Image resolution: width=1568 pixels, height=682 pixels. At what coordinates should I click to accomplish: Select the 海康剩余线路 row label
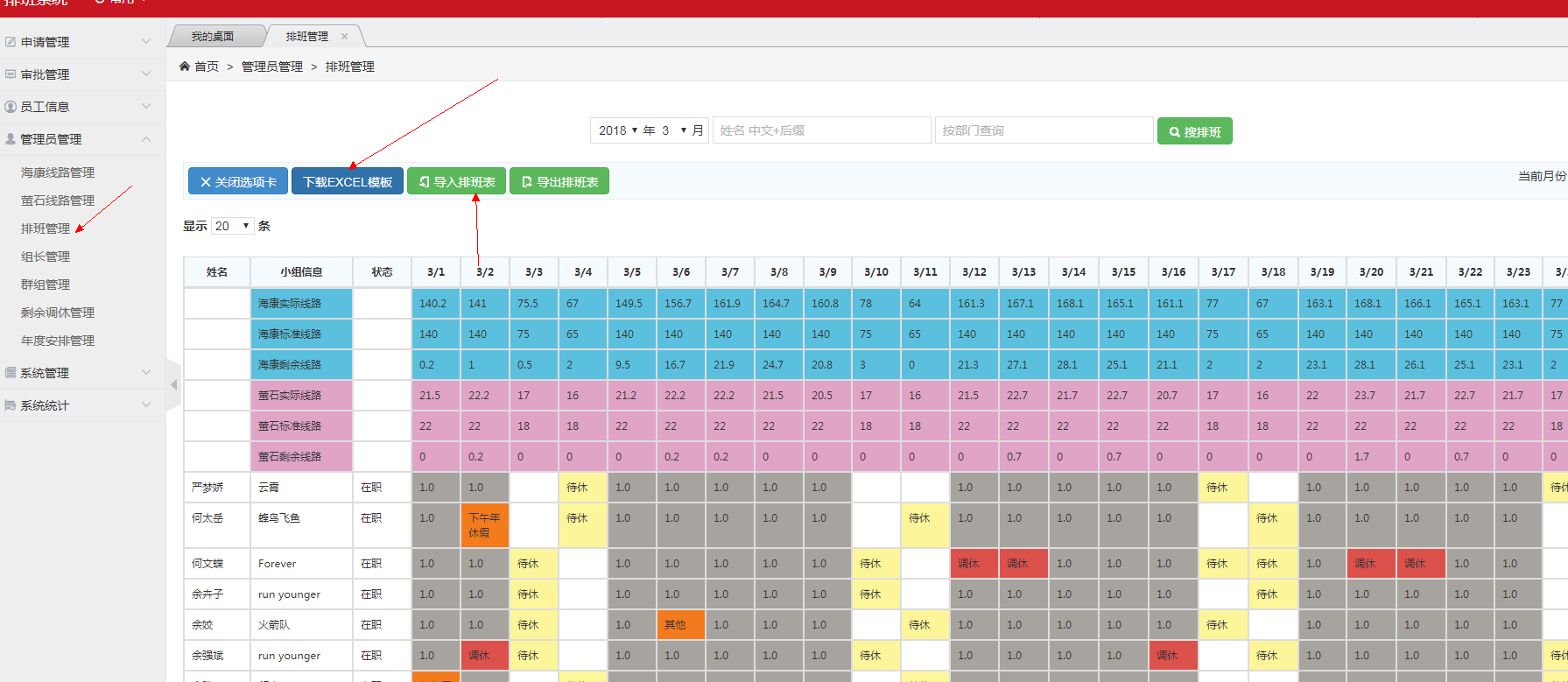[301, 365]
